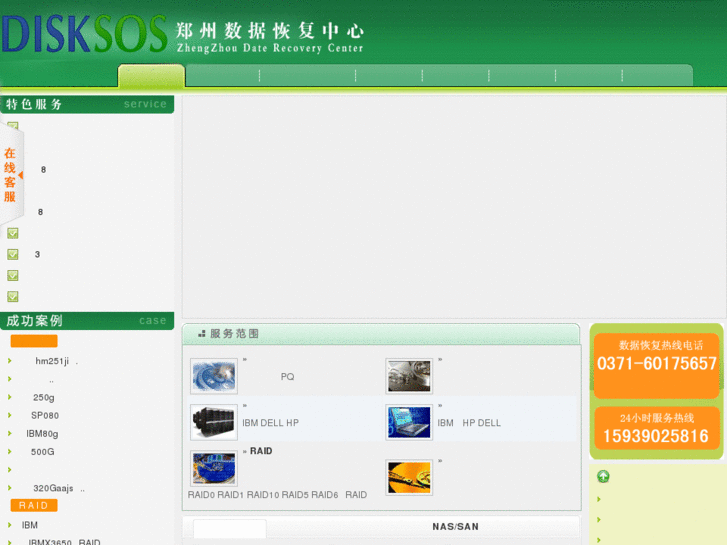The width and height of the screenshot is (727, 545).
Task: Click the arrow bullet beside '500G'
Action: tap(10, 451)
